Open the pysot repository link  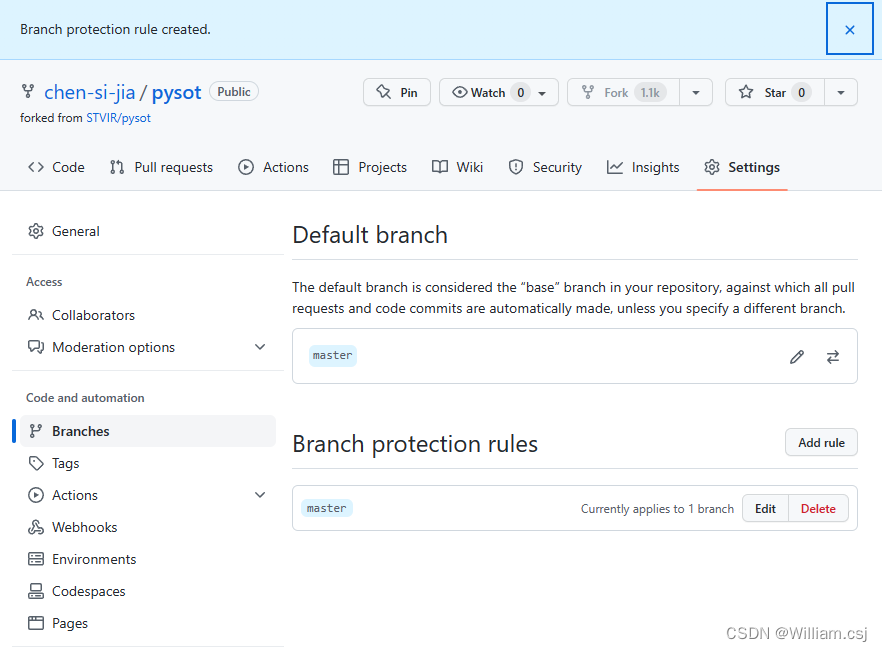coord(176,92)
